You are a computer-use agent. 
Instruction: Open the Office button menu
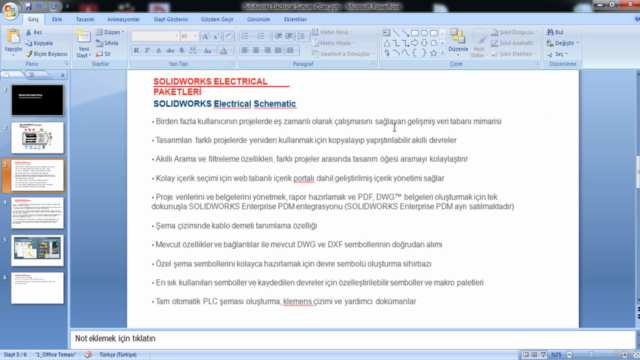[x=10, y=10]
